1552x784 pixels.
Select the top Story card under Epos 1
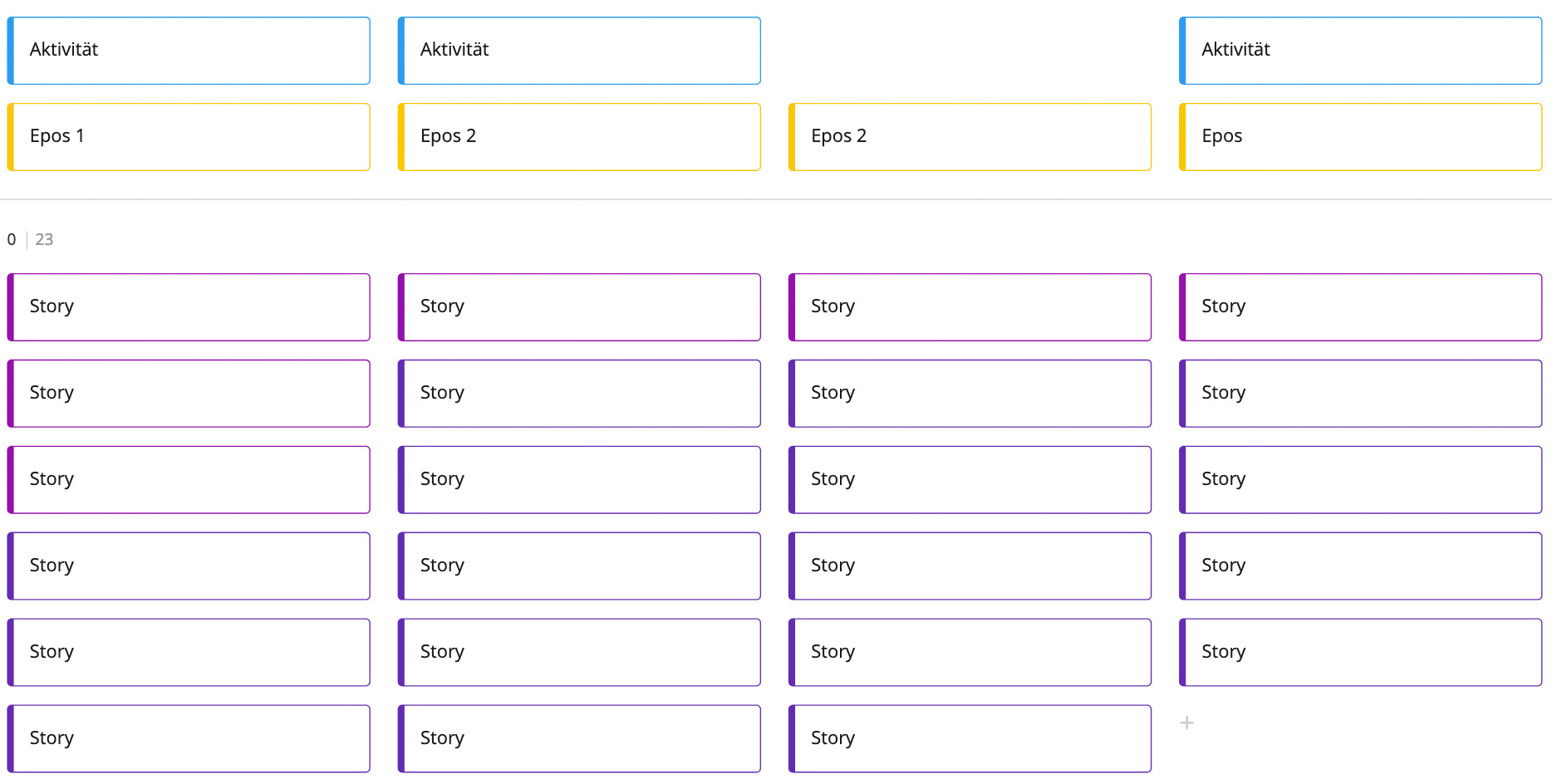[189, 306]
